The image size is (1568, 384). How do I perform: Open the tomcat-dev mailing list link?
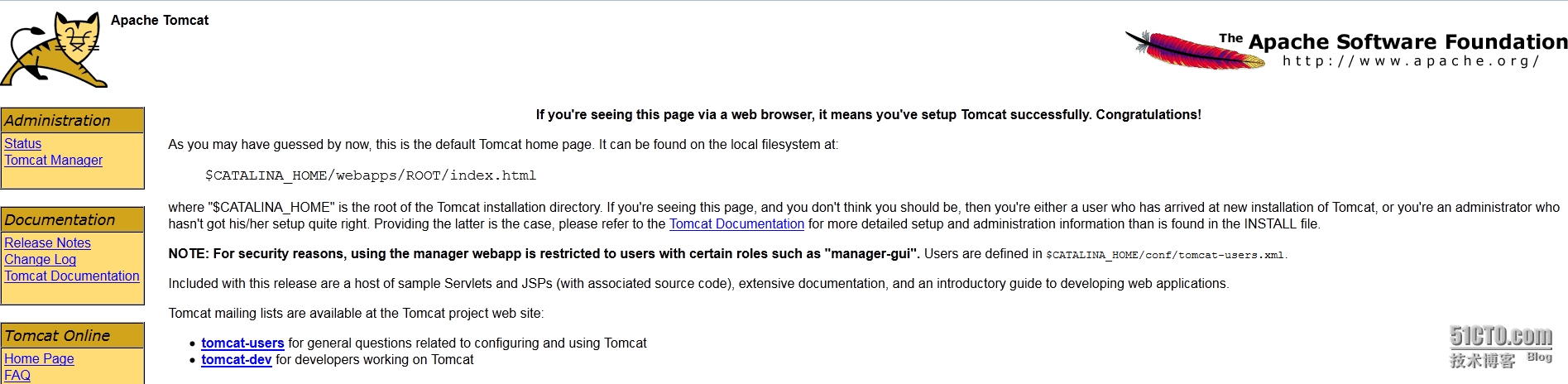(x=236, y=359)
